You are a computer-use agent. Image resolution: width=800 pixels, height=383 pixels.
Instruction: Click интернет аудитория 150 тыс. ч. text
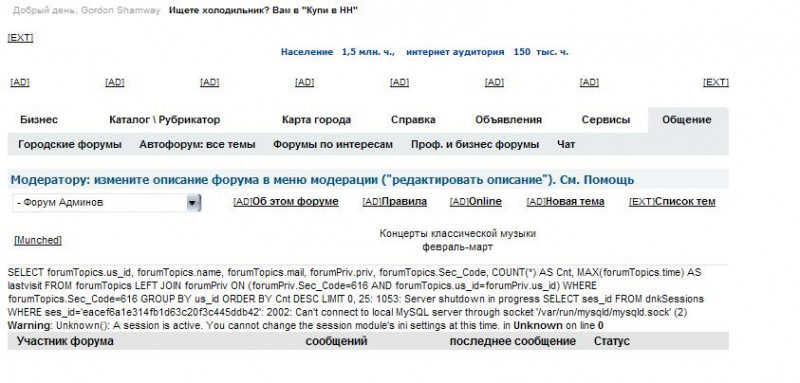pos(487,52)
